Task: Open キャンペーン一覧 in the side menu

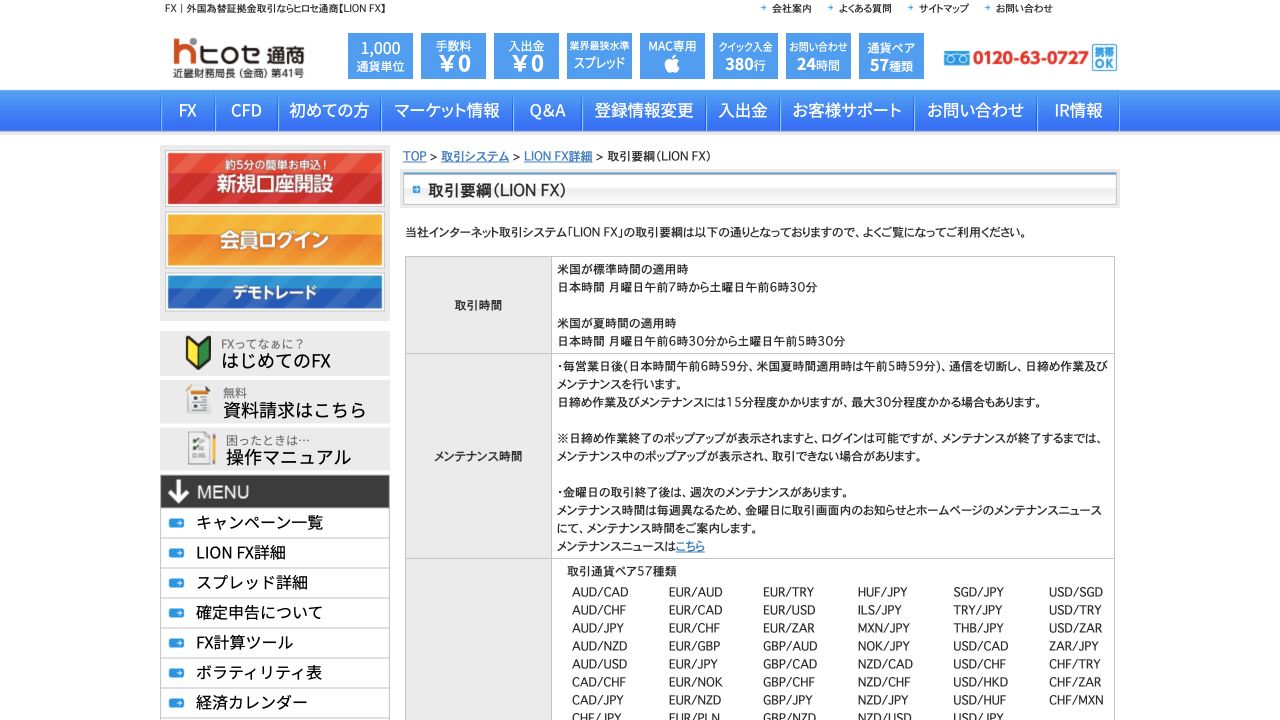Action: click(x=275, y=523)
